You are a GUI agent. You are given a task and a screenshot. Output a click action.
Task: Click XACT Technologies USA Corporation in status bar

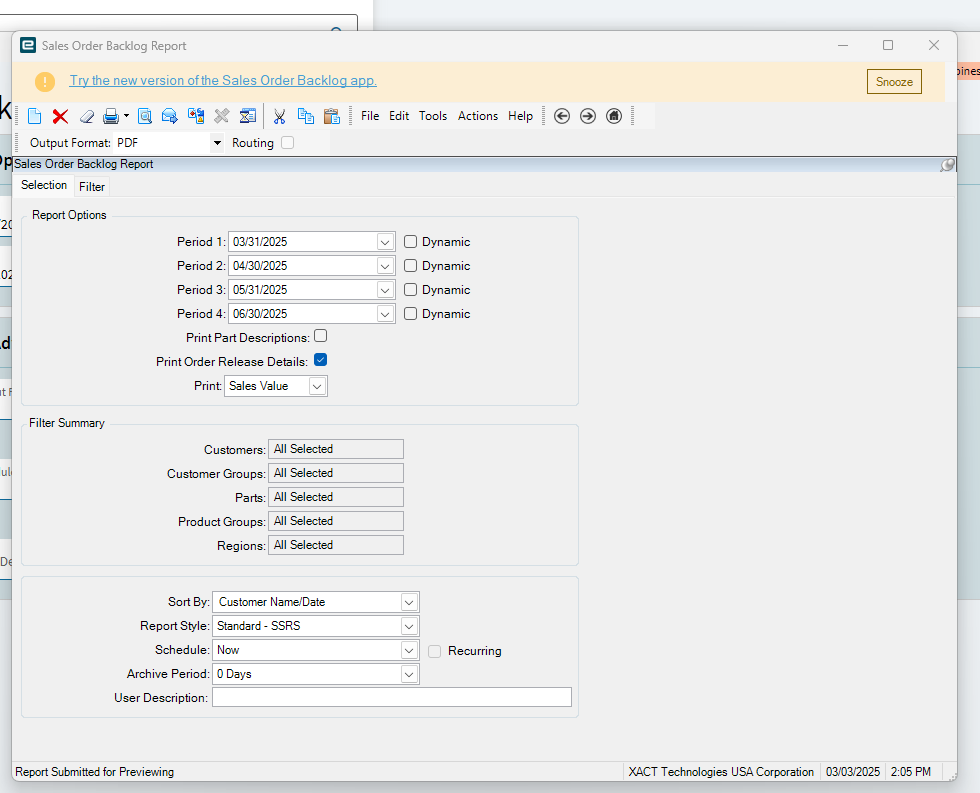[x=721, y=772]
